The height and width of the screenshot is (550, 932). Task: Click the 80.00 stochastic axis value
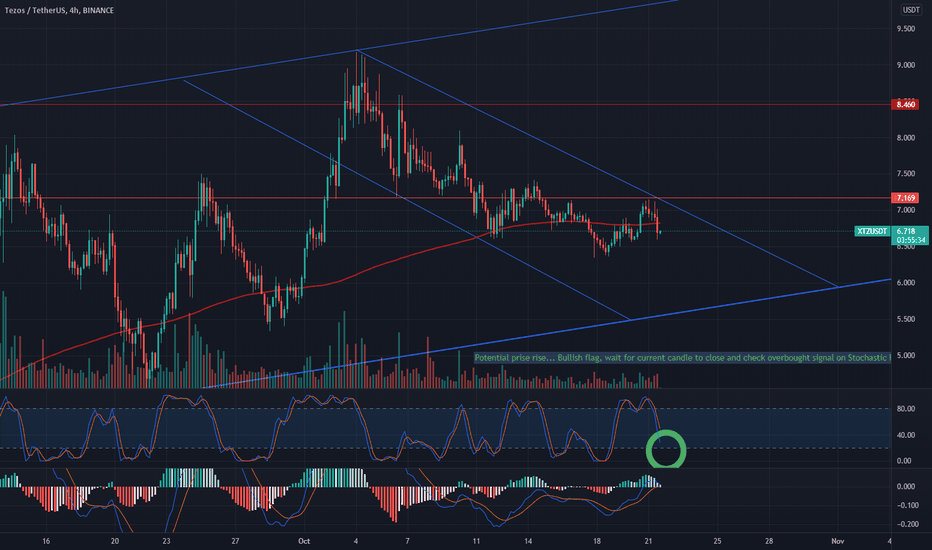[x=905, y=409]
